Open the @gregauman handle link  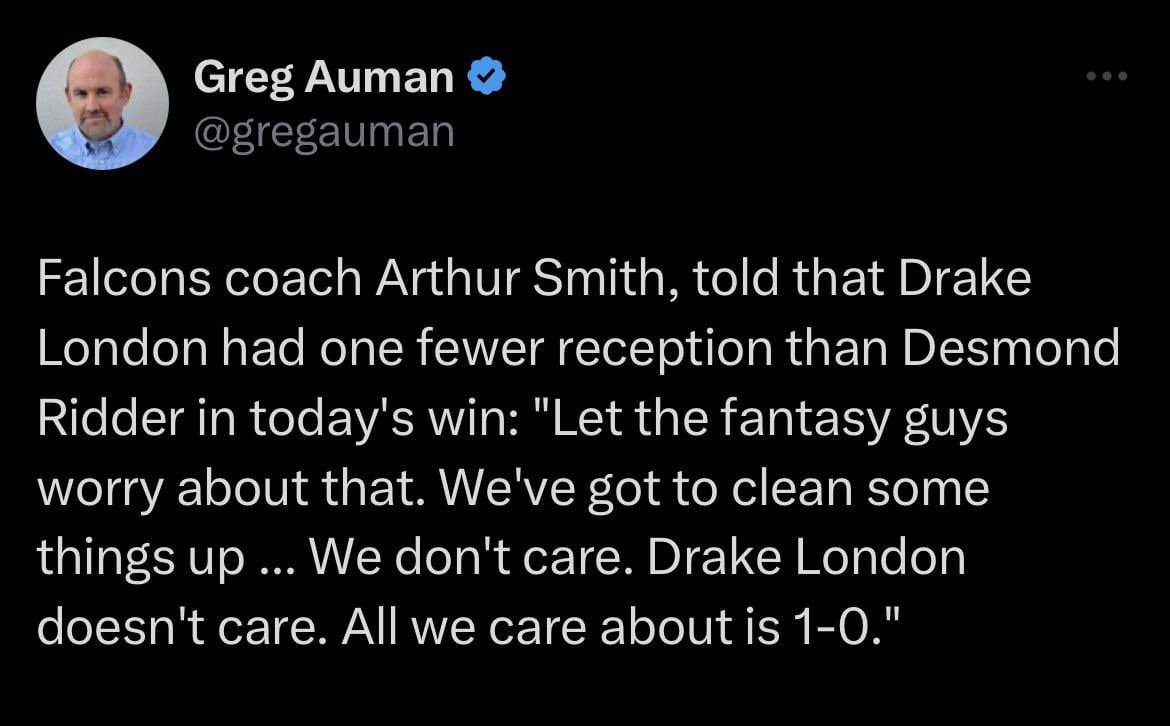tap(324, 130)
